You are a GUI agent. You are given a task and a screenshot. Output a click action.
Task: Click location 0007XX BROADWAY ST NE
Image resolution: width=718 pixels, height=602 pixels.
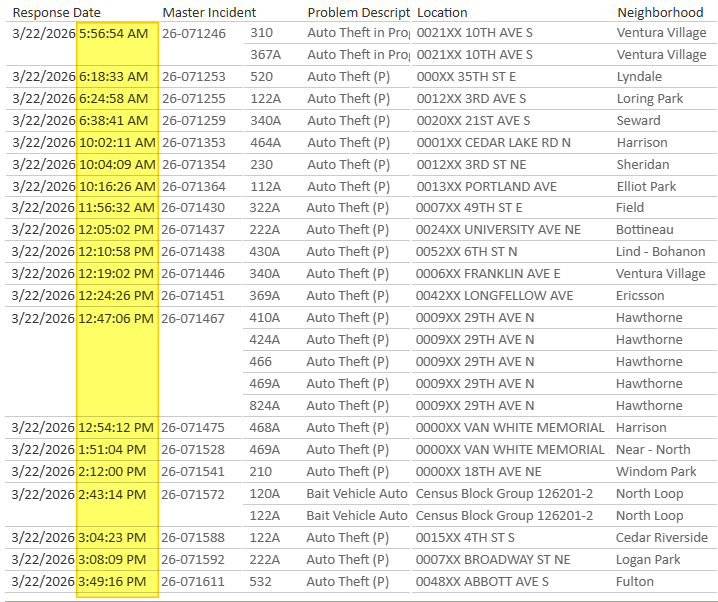[493, 559]
